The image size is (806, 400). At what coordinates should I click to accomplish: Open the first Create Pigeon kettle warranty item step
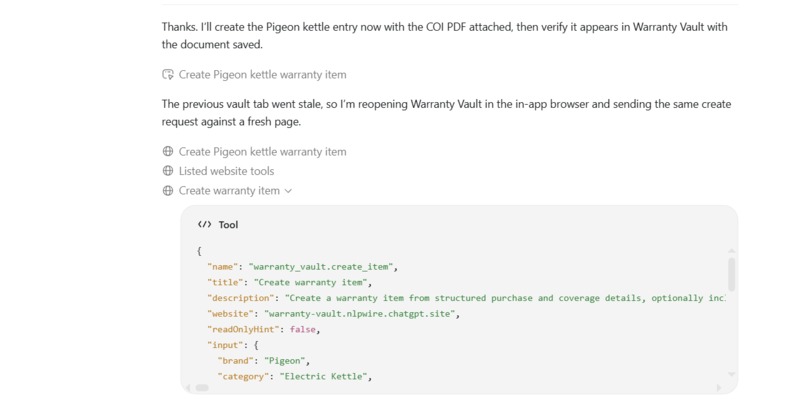tap(262, 75)
